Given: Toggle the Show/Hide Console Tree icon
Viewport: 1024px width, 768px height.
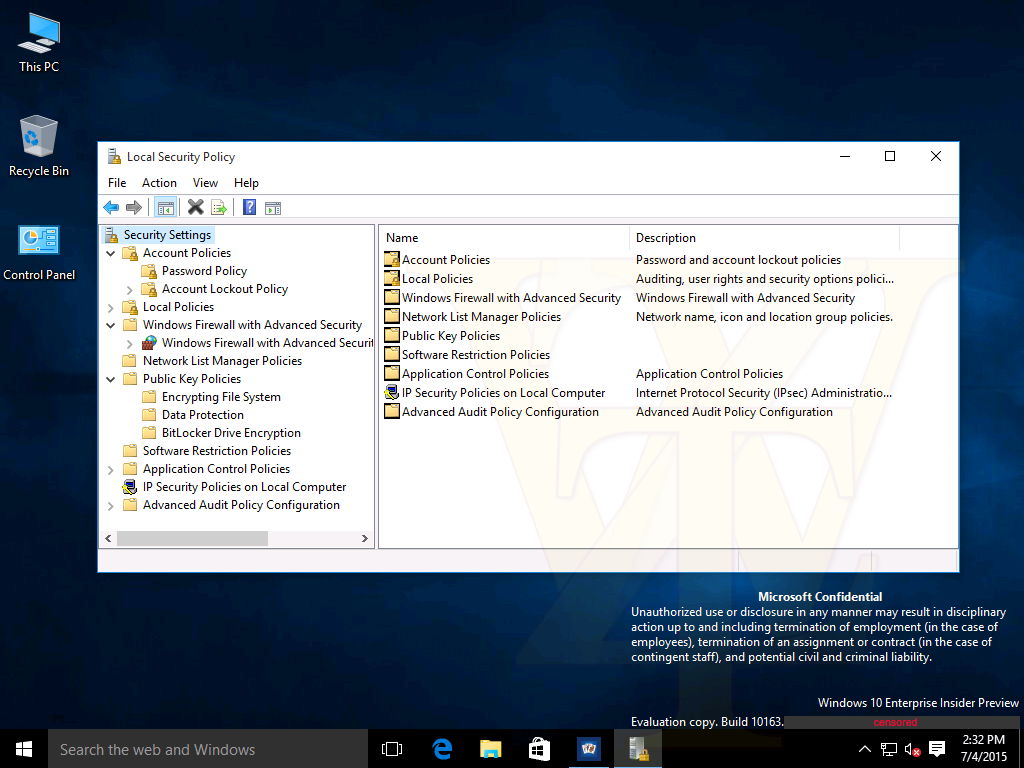Looking at the screenshot, I should point(166,208).
